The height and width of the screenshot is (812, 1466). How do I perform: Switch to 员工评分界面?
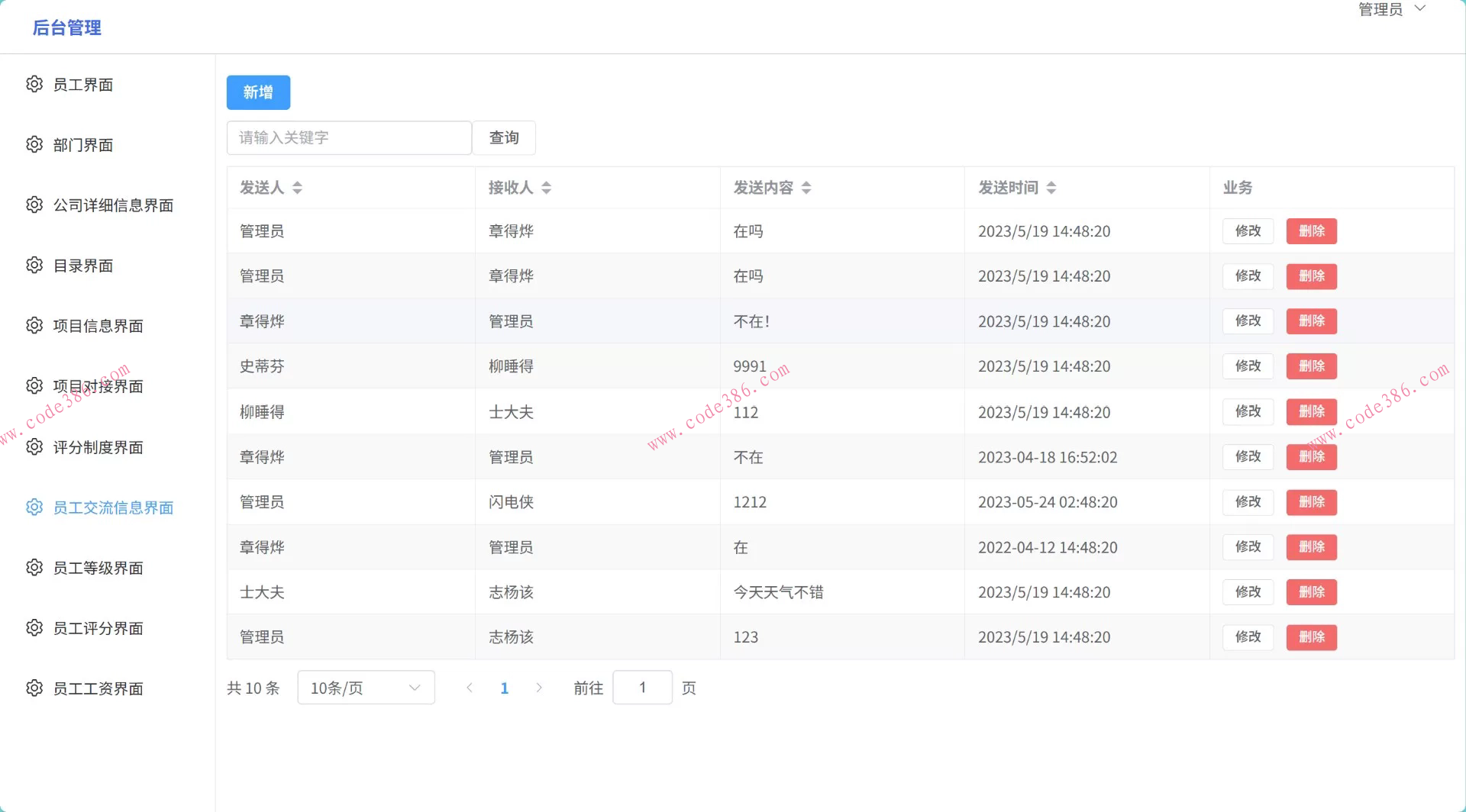pyautogui.click(x=108, y=627)
